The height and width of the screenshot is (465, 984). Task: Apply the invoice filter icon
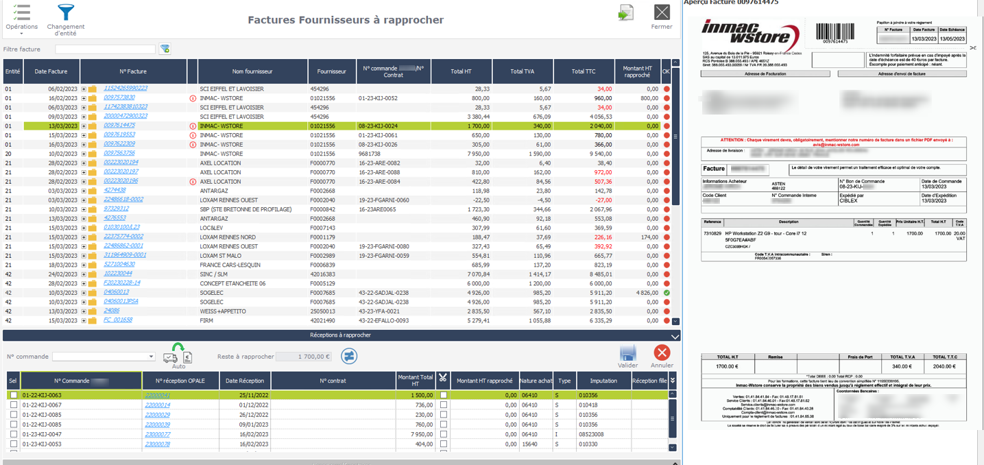(165, 49)
